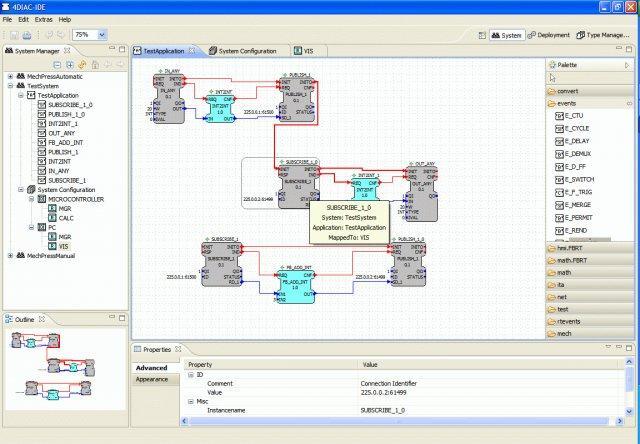This screenshot has height=444, width=640.
Task: Open the Type Manager perspective
Action: pos(602,35)
